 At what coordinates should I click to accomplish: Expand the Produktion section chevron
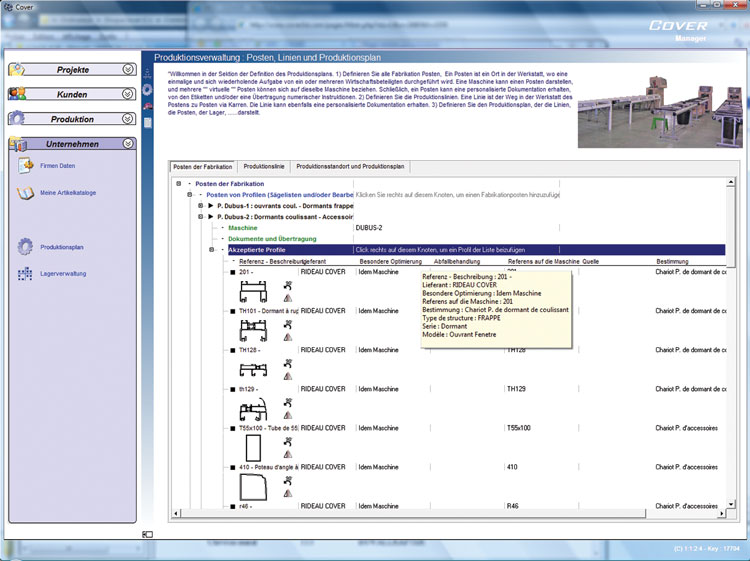128,119
